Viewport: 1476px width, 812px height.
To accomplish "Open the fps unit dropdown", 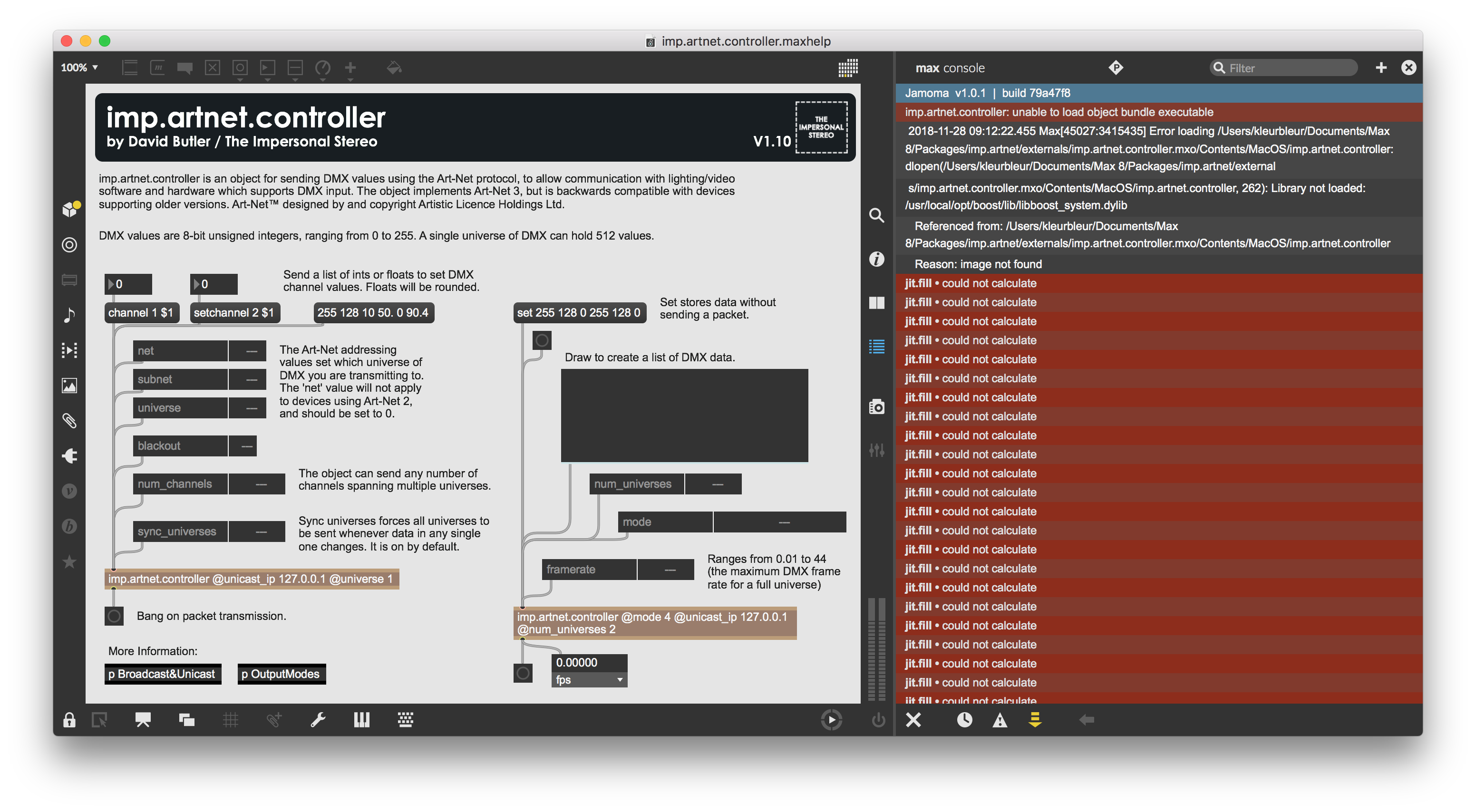I will point(590,680).
